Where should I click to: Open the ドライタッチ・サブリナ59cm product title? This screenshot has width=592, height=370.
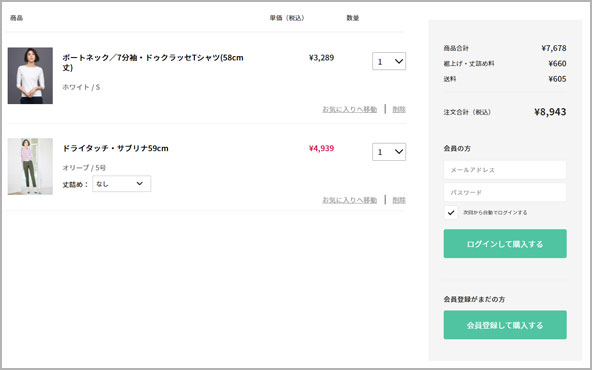[x=116, y=148]
